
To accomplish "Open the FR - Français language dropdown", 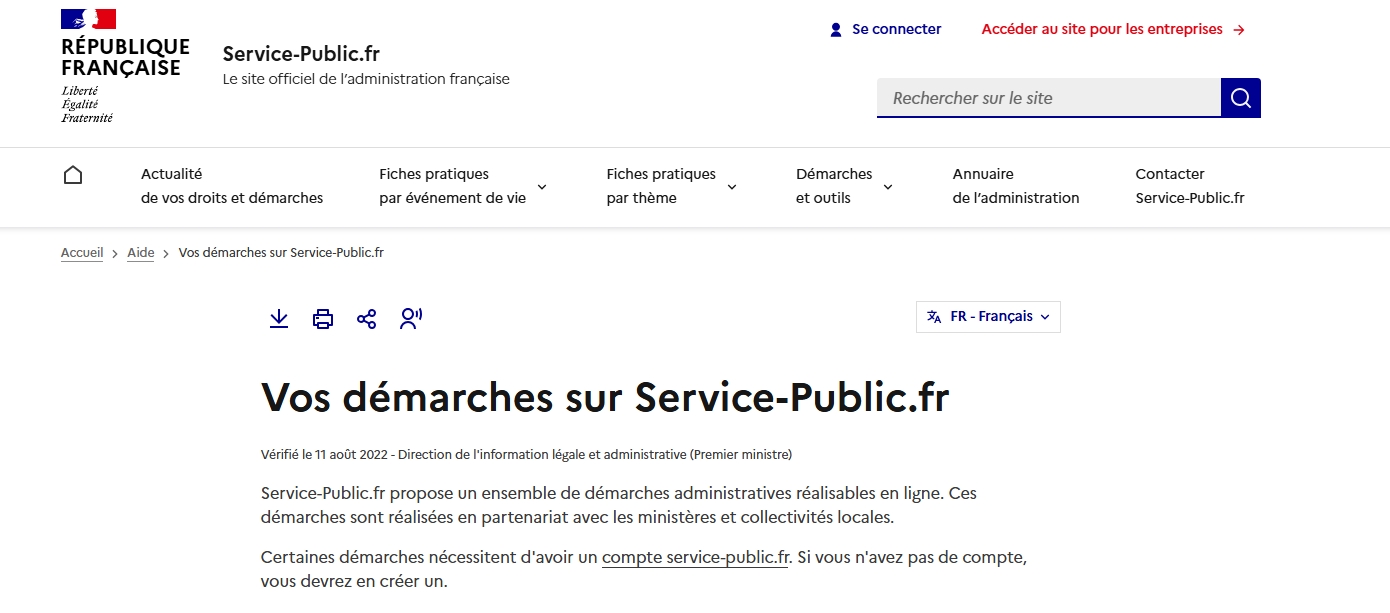I will point(988,317).
